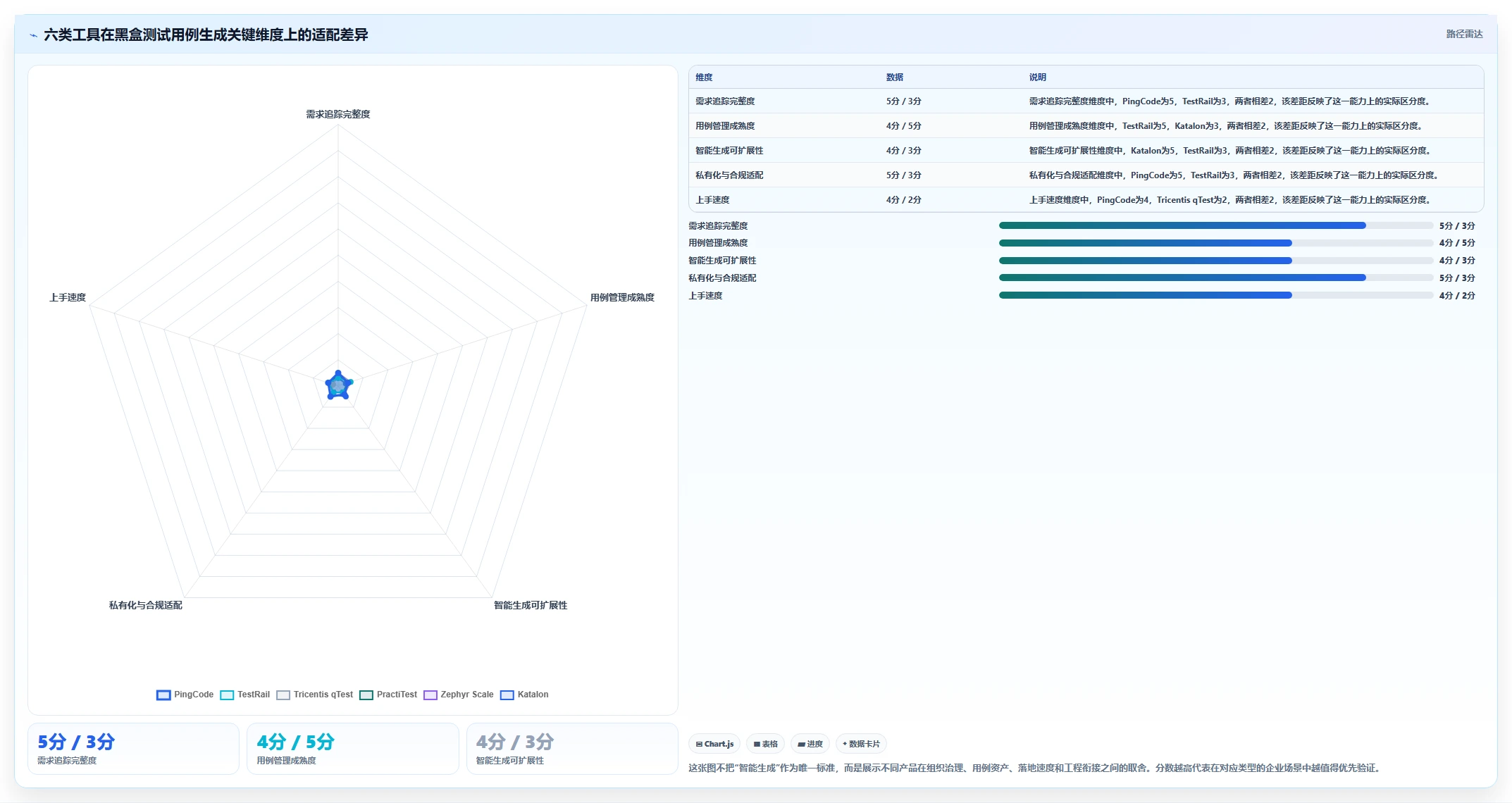Click the 数据 column header
The height and width of the screenshot is (803, 1512).
[x=895, y=77]
